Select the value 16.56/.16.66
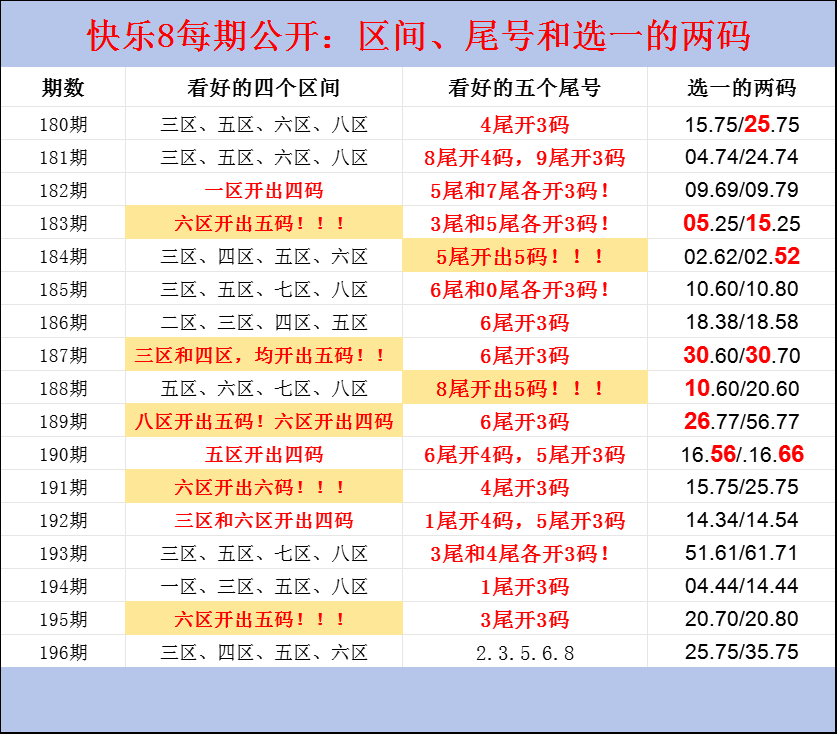837x734 pixels. pyautogui.click(x=742, y=454)
